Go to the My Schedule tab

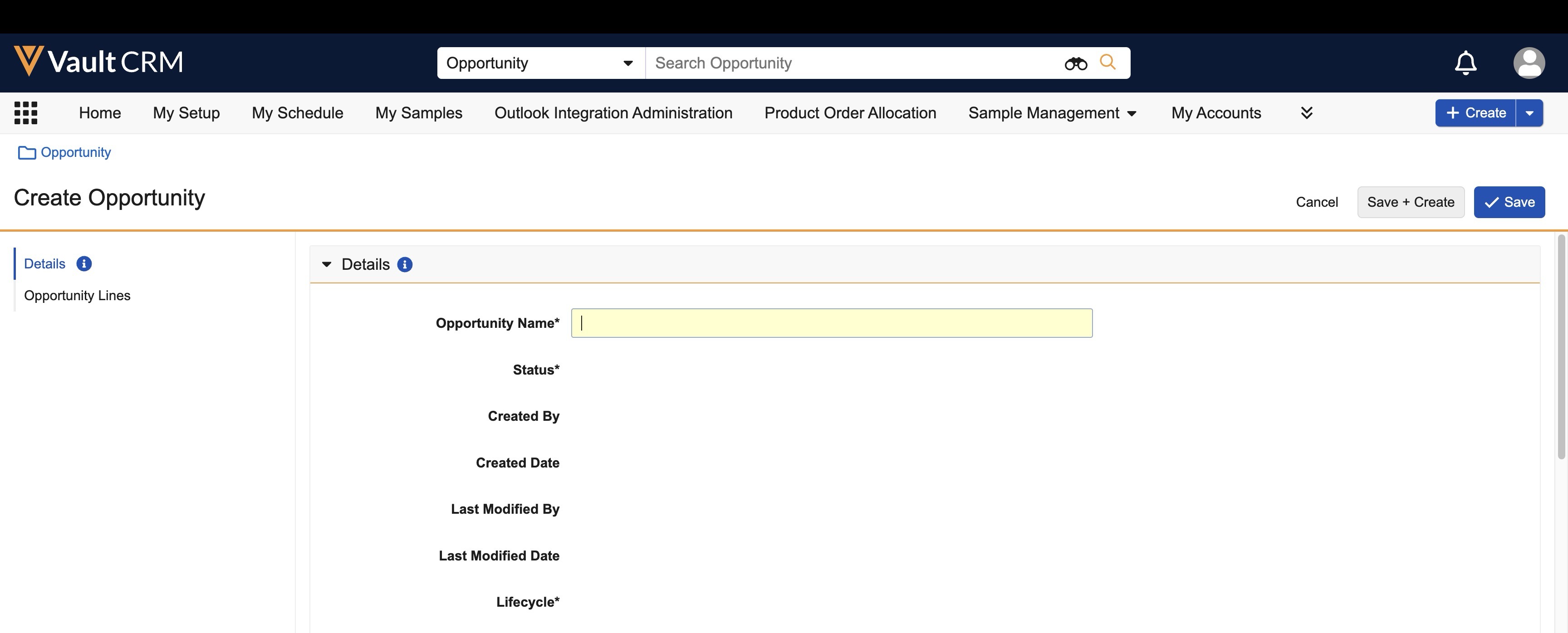pyautogui.click(x=297, y=113)
